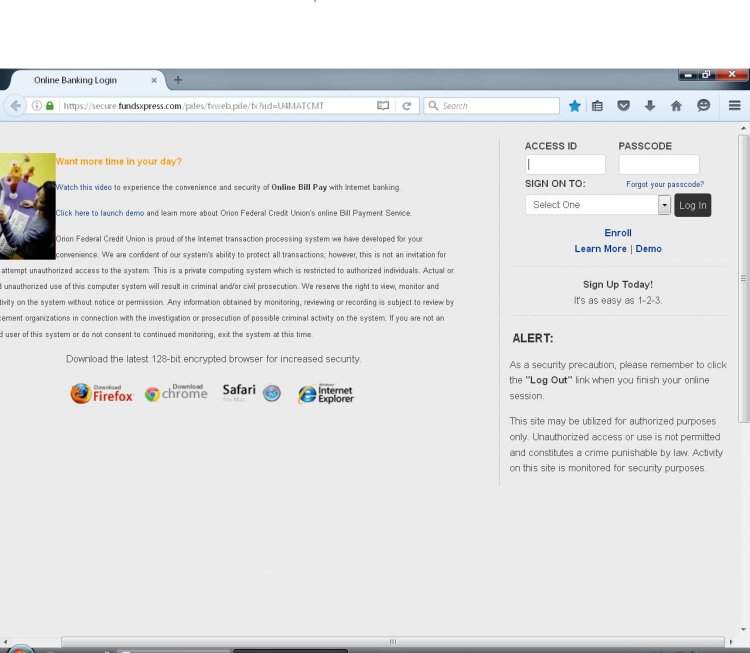Viewport: 750px width, 653px height.
Task: Open Forgot your passcode link
Action: pyautogui.click(x=665, y=184)
